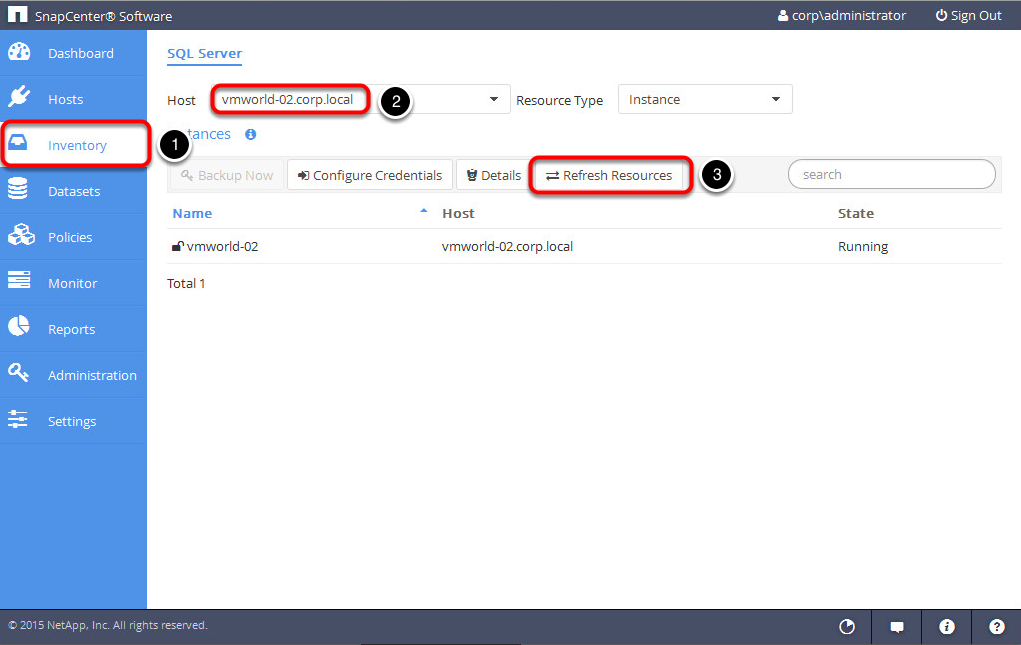This screenshot has width=1021, height=645.
Task: Open the Reports pie chart icon
Action: (x=19, y=326)
